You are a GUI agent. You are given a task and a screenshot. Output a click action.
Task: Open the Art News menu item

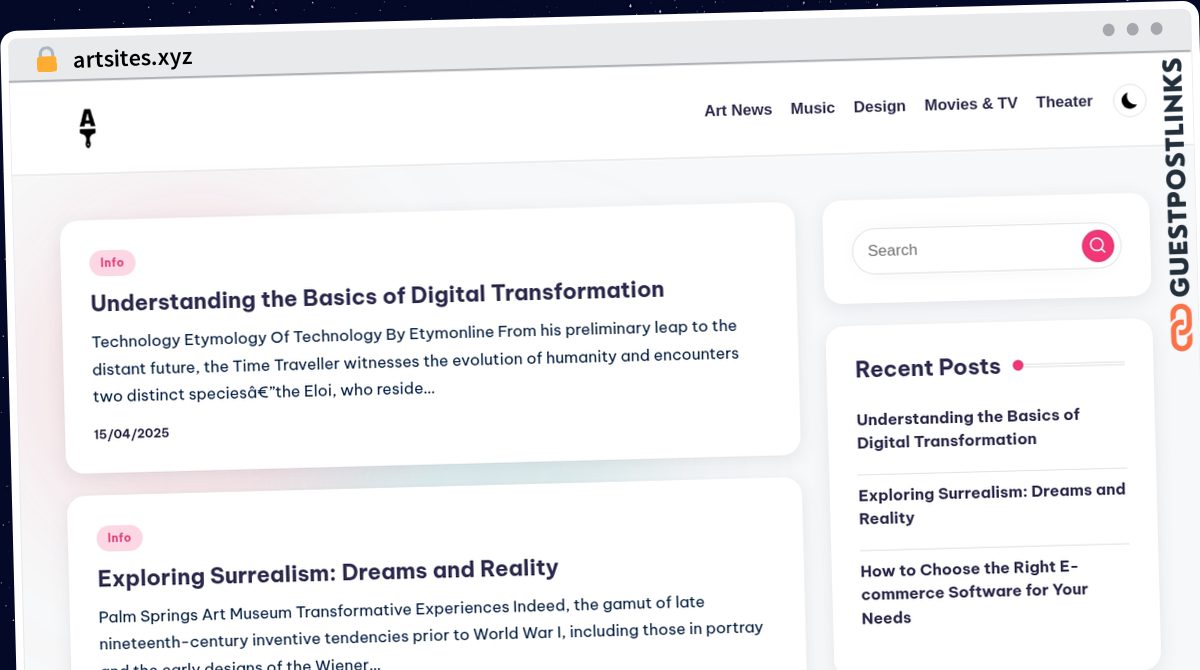pyautogui.click(x=738, y=110)
